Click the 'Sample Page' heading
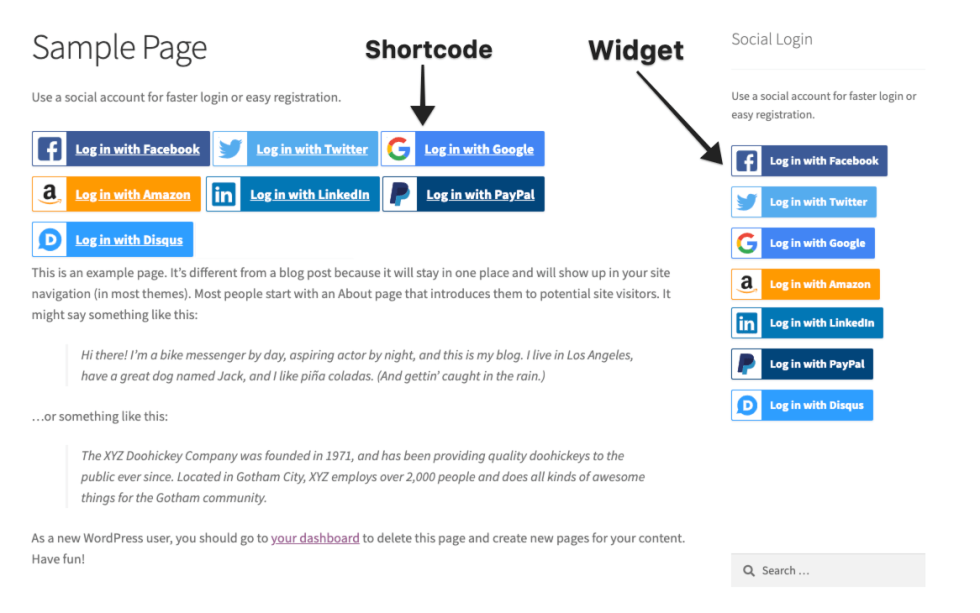 point(119,48)
